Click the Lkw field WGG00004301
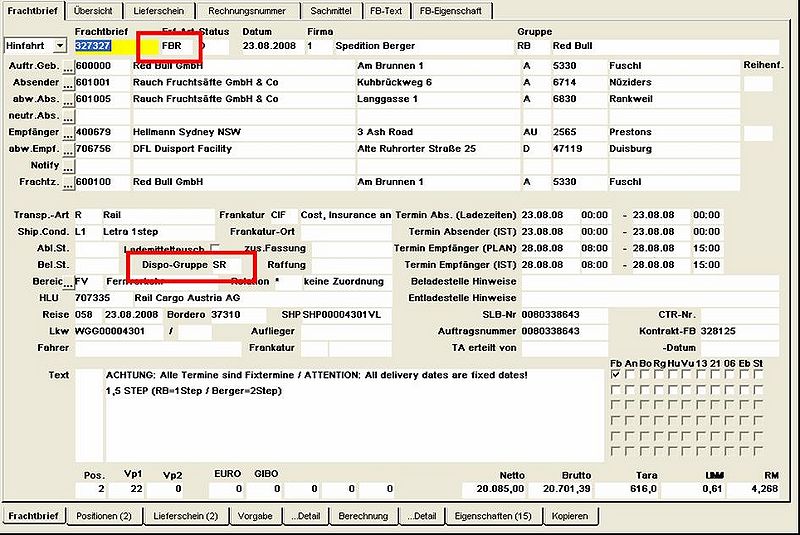Viewport: 800px width, 535px height. 118,332
